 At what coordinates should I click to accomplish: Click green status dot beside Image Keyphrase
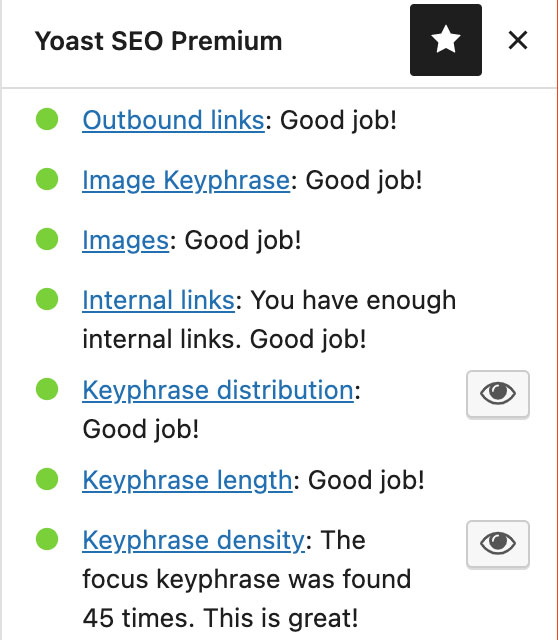tap(47, 179)
